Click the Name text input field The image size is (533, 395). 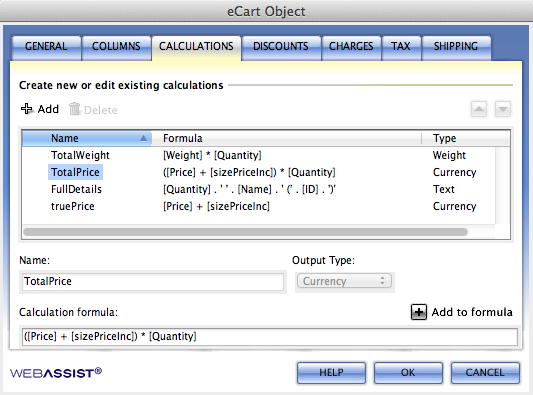click(x=153, y=281)
